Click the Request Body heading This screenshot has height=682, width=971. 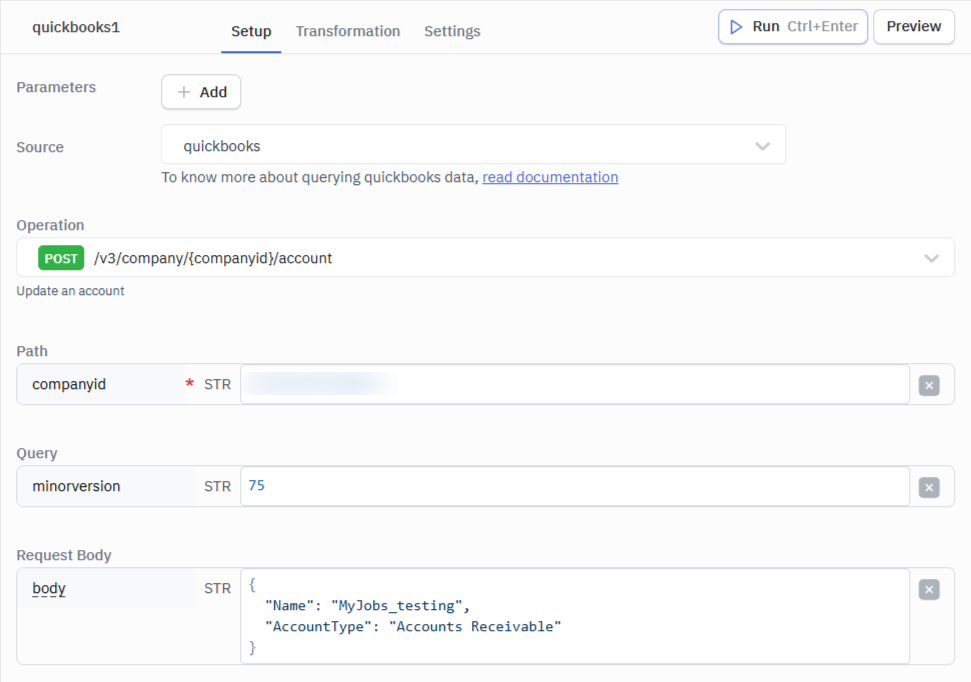click(64, 555)
